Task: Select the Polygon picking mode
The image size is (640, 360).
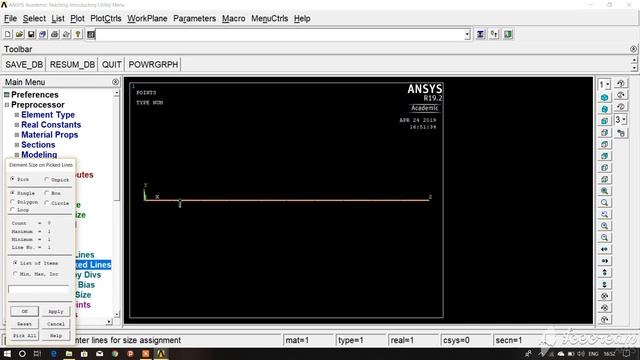Action: [x=13, y=202]
